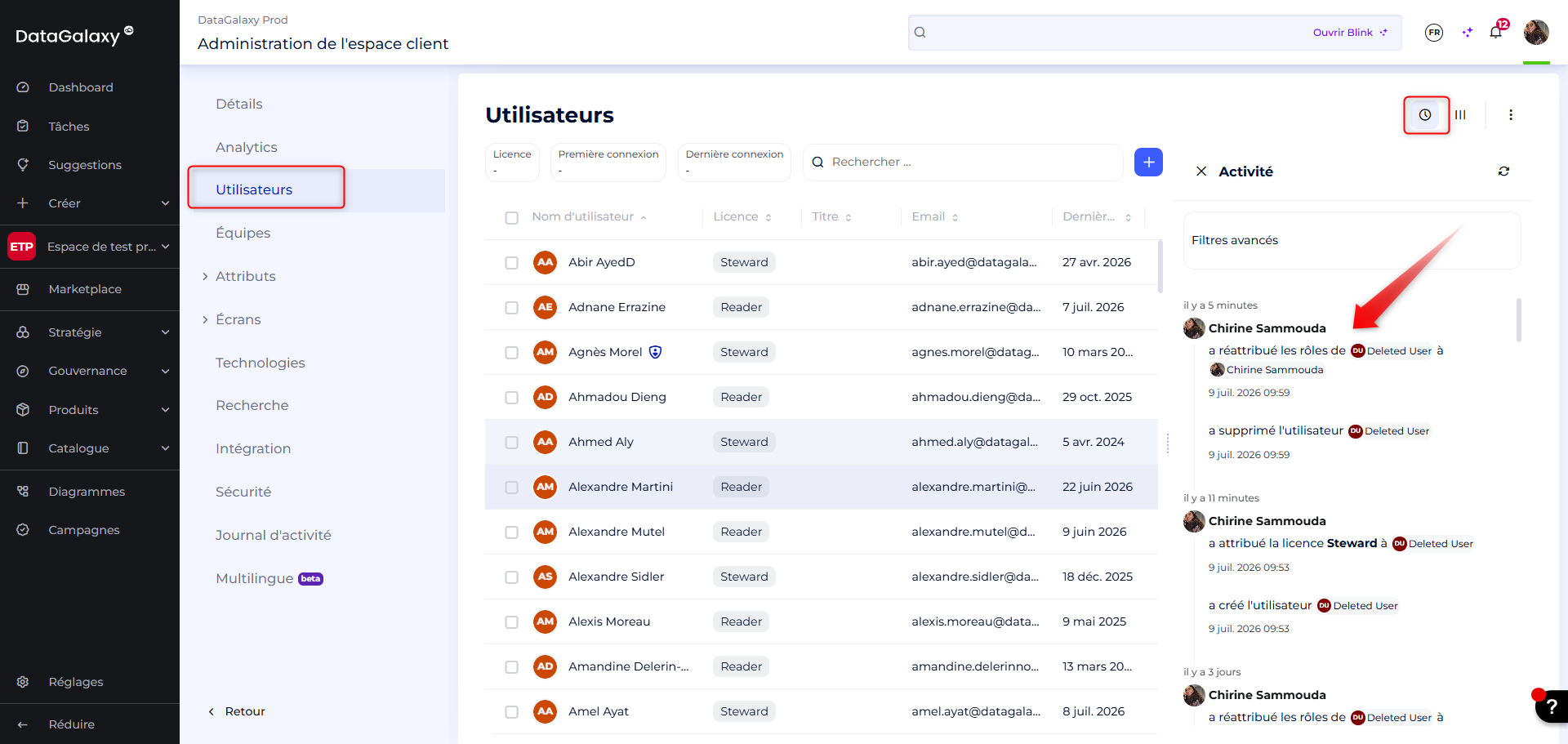The image size is (1568, 744).
Task: Select the Ahmed Aly row checkbox
Action: point(511,443)
